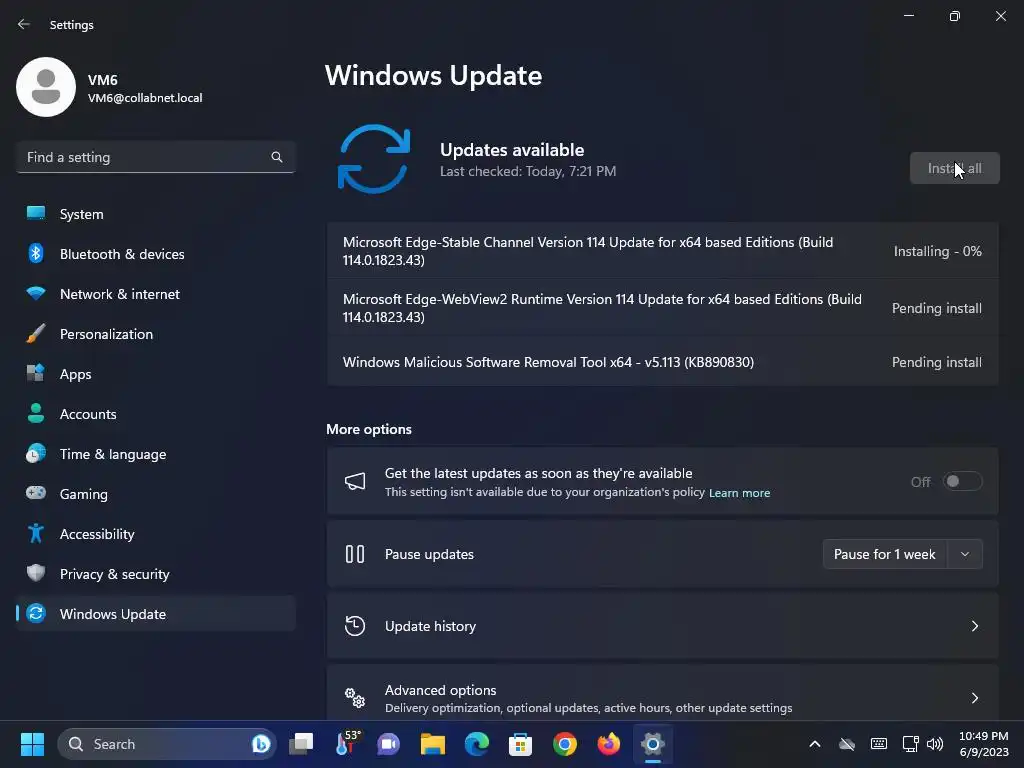Open Network & internet settings

click(155, 295)
